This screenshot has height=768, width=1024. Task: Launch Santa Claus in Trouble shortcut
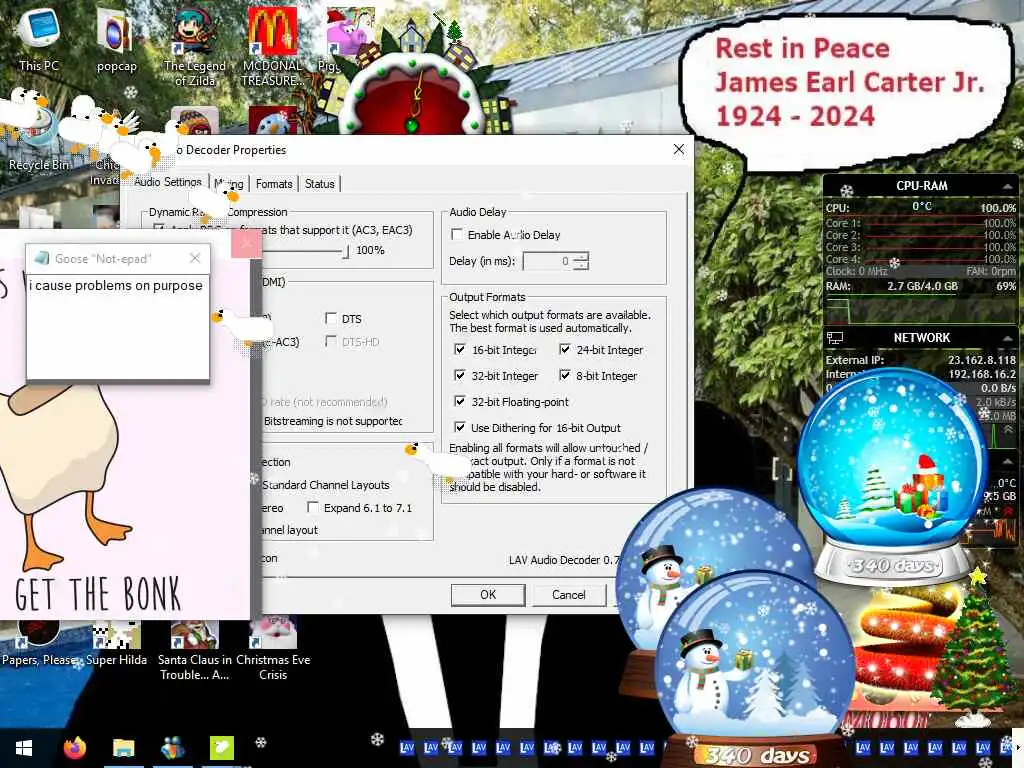coord(194,650)
